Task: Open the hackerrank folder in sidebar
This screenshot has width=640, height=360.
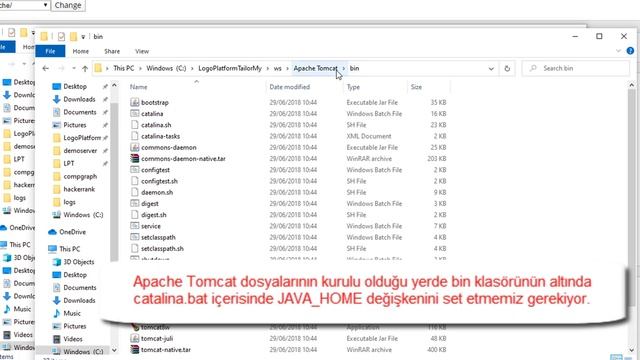Action: (x=79, y=189)
